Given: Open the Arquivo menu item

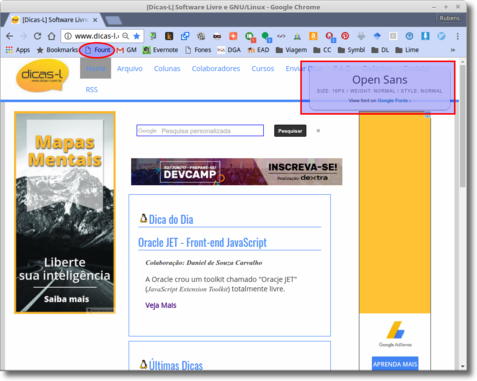Looking at the screenshot, I should click(130, 69).
